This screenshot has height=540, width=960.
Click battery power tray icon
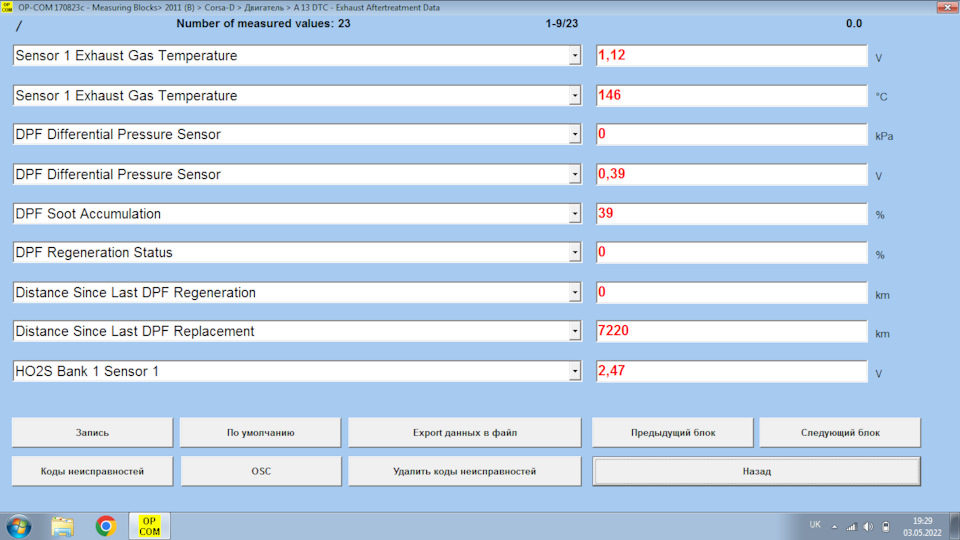click(886, 527)
